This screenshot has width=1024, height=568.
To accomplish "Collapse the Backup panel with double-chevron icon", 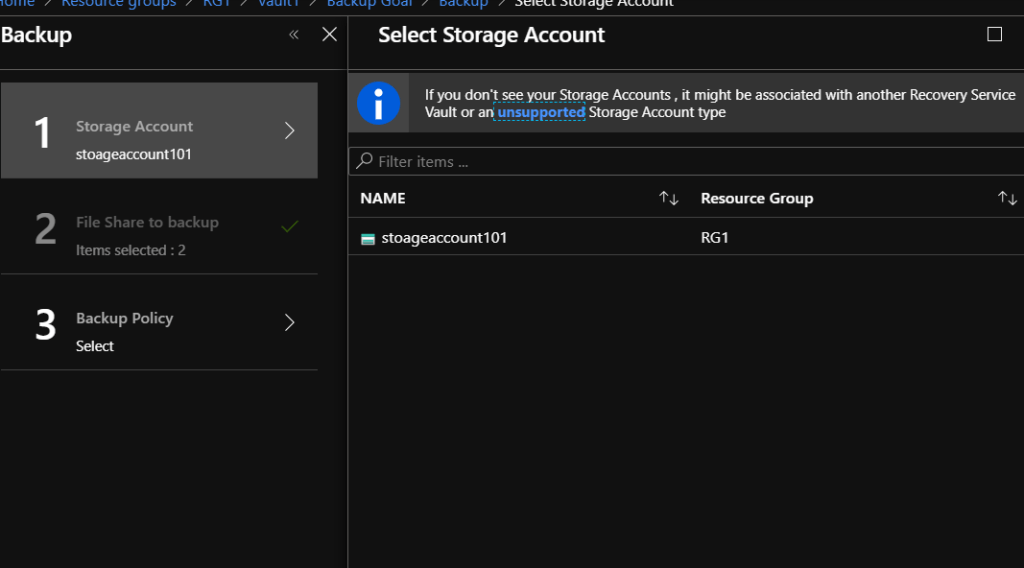I will pos(294,35).
